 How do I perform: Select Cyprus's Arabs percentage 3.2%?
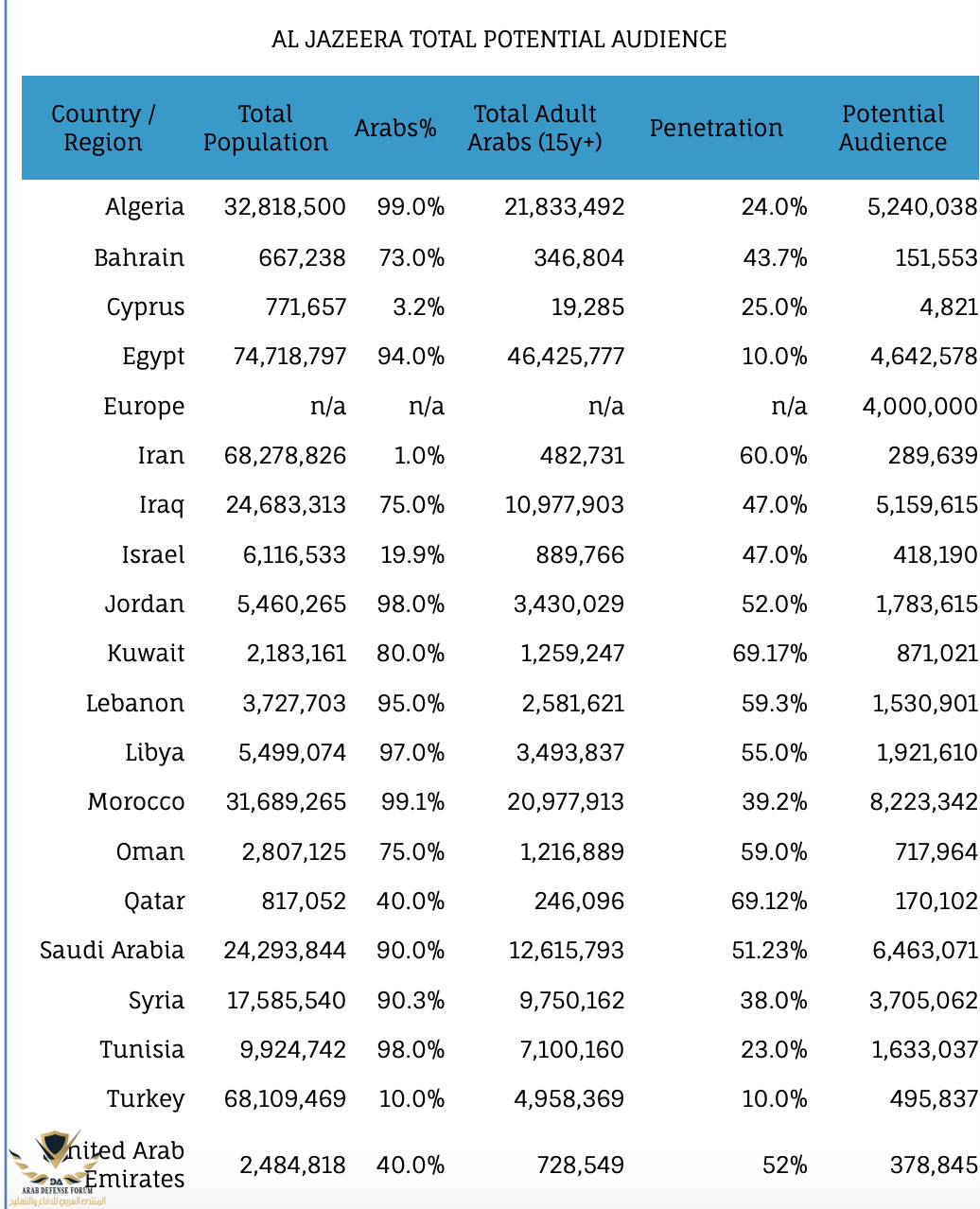[x=418, y=307]
